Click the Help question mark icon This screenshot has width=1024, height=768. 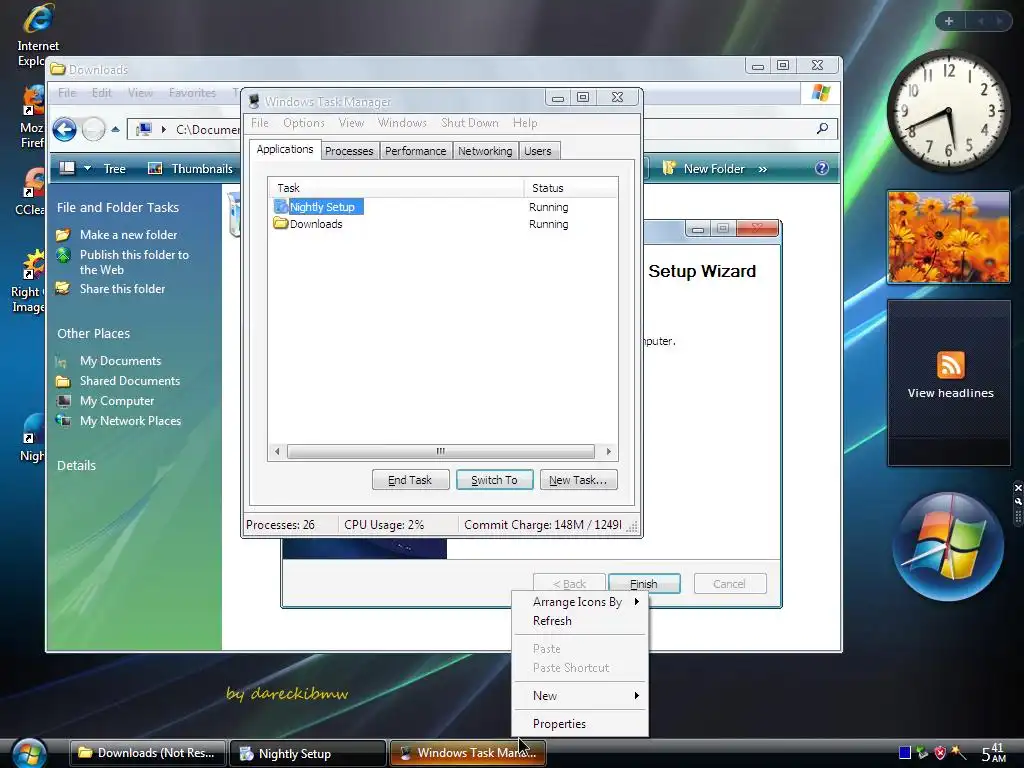(x=822, y=168)
